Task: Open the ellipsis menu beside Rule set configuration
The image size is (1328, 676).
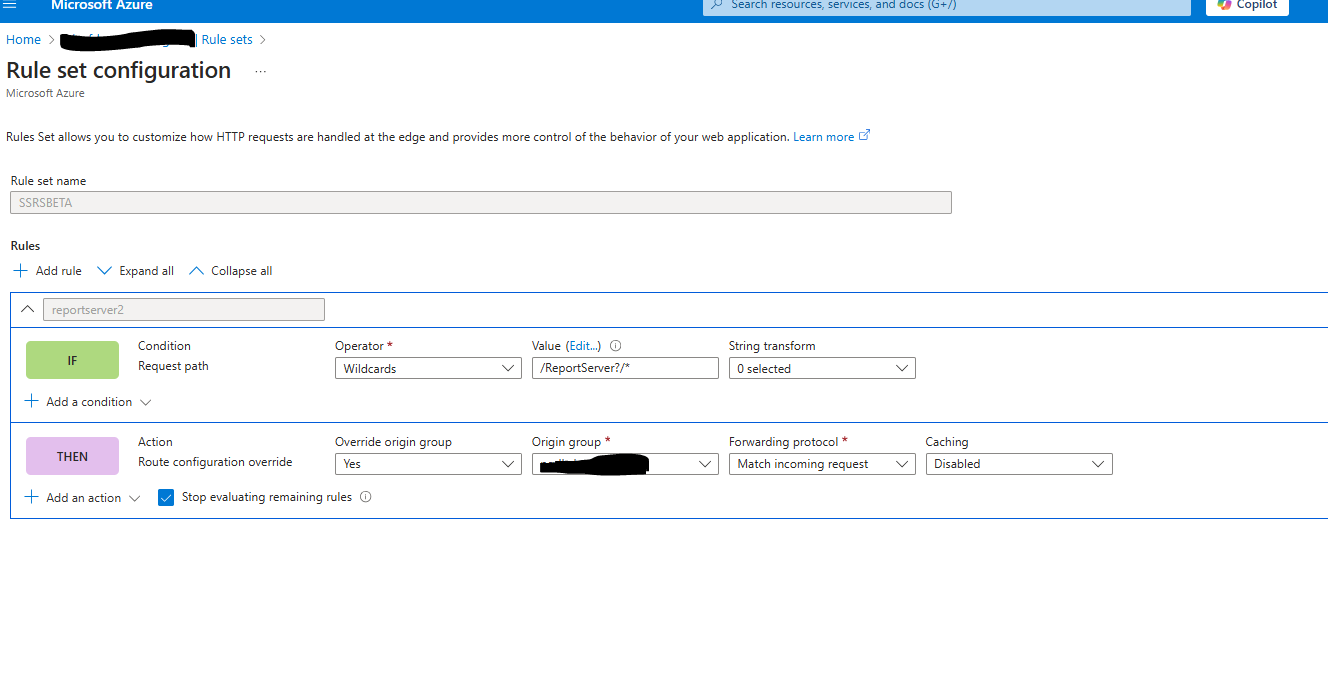Action: [x=261, y=72]
